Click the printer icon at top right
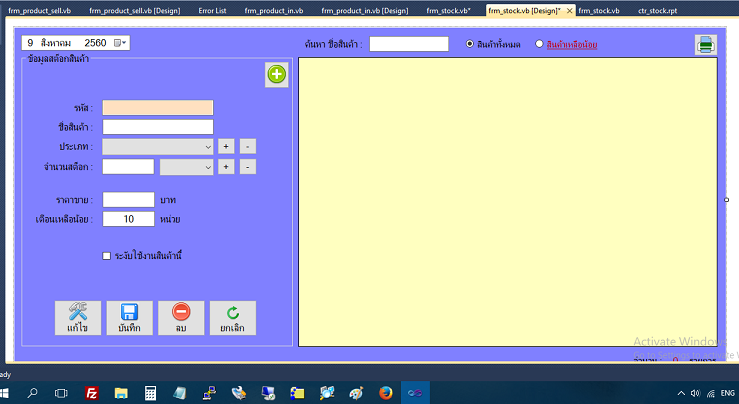This screenshot has height=404, width=739. tap(706, 45)
